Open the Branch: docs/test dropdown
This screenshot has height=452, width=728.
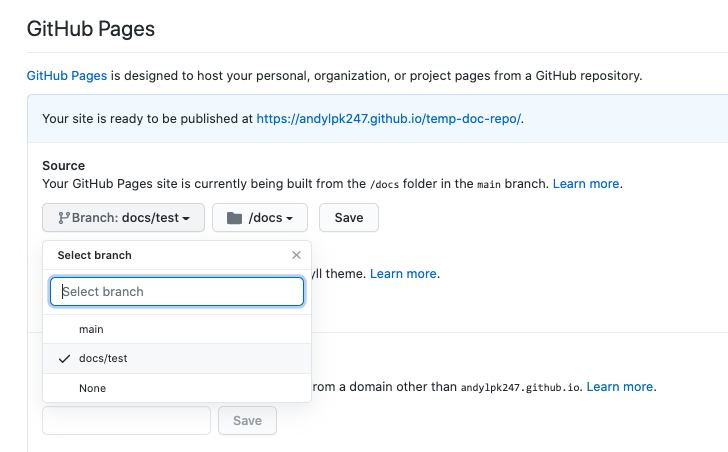[123, 217]
